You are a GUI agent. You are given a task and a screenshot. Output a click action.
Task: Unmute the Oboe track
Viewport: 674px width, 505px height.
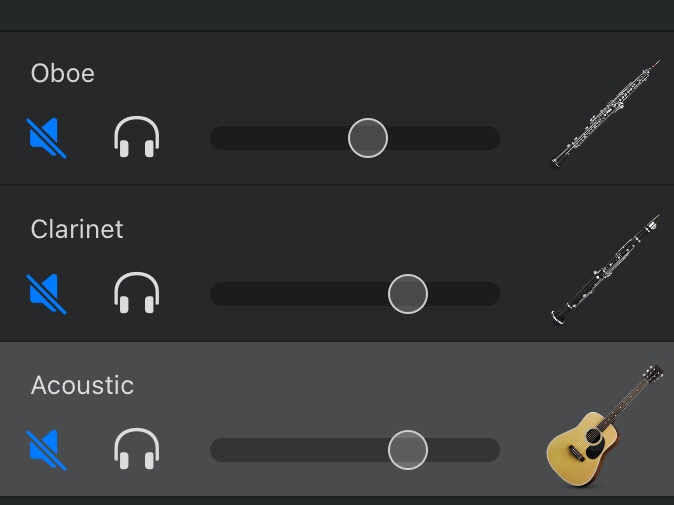coord(47,138)
